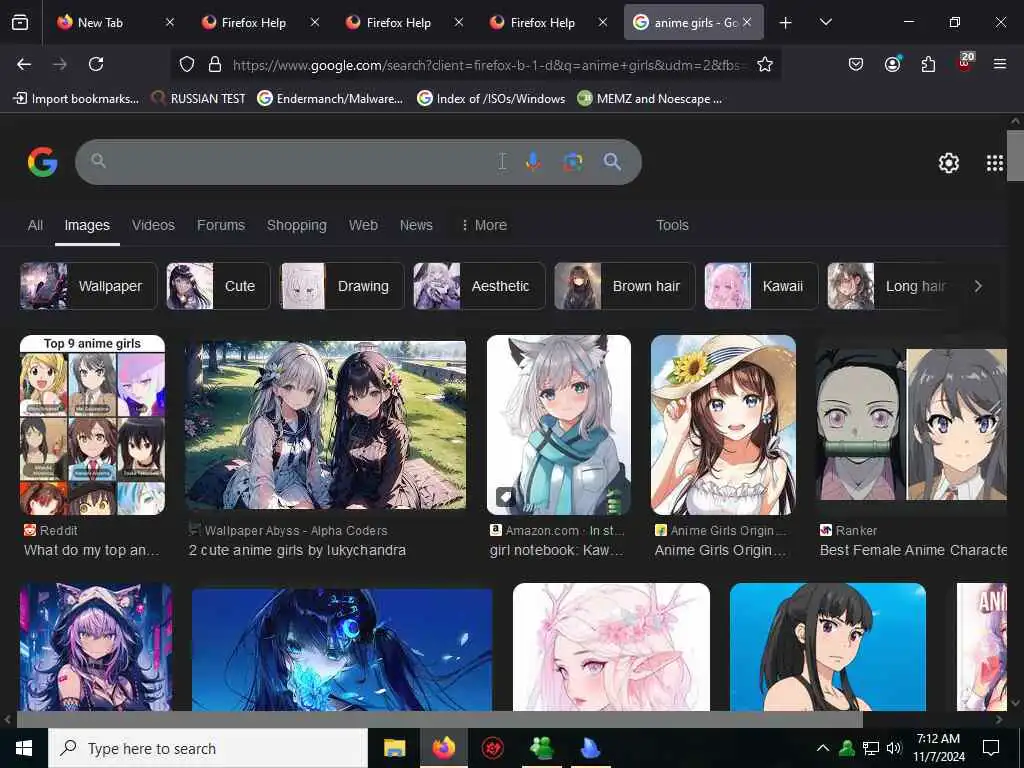Click the vertical page scrollbar thumb
Viewport: 1024px width, 768px height.
[1015, 155]
